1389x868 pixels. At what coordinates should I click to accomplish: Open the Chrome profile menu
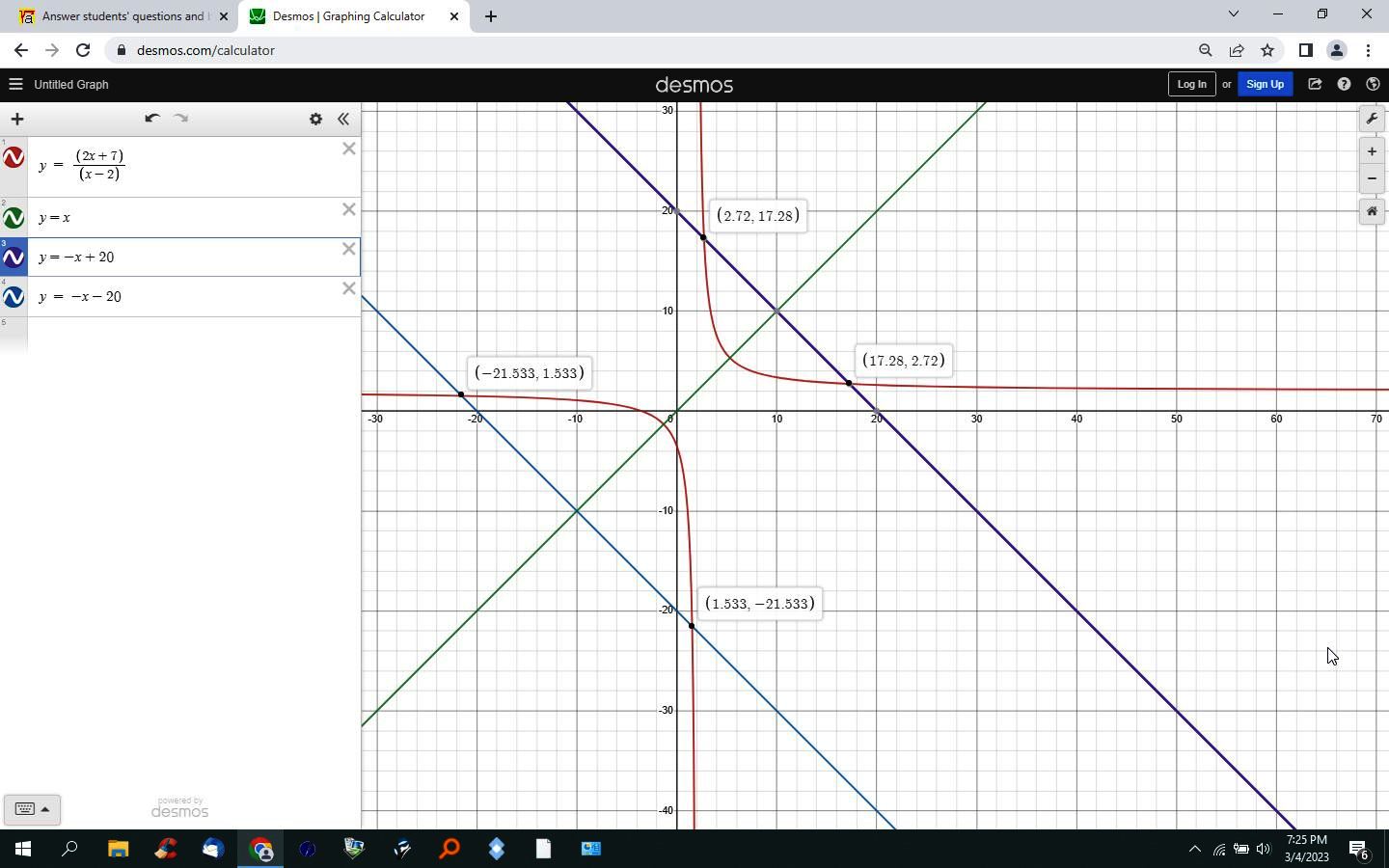click(1337, 50)
